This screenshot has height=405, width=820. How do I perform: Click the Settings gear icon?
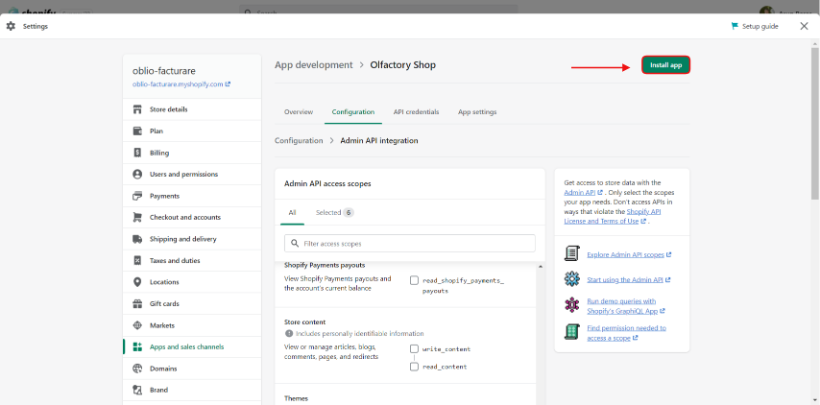pyautogui.click(x=11, y=26)
